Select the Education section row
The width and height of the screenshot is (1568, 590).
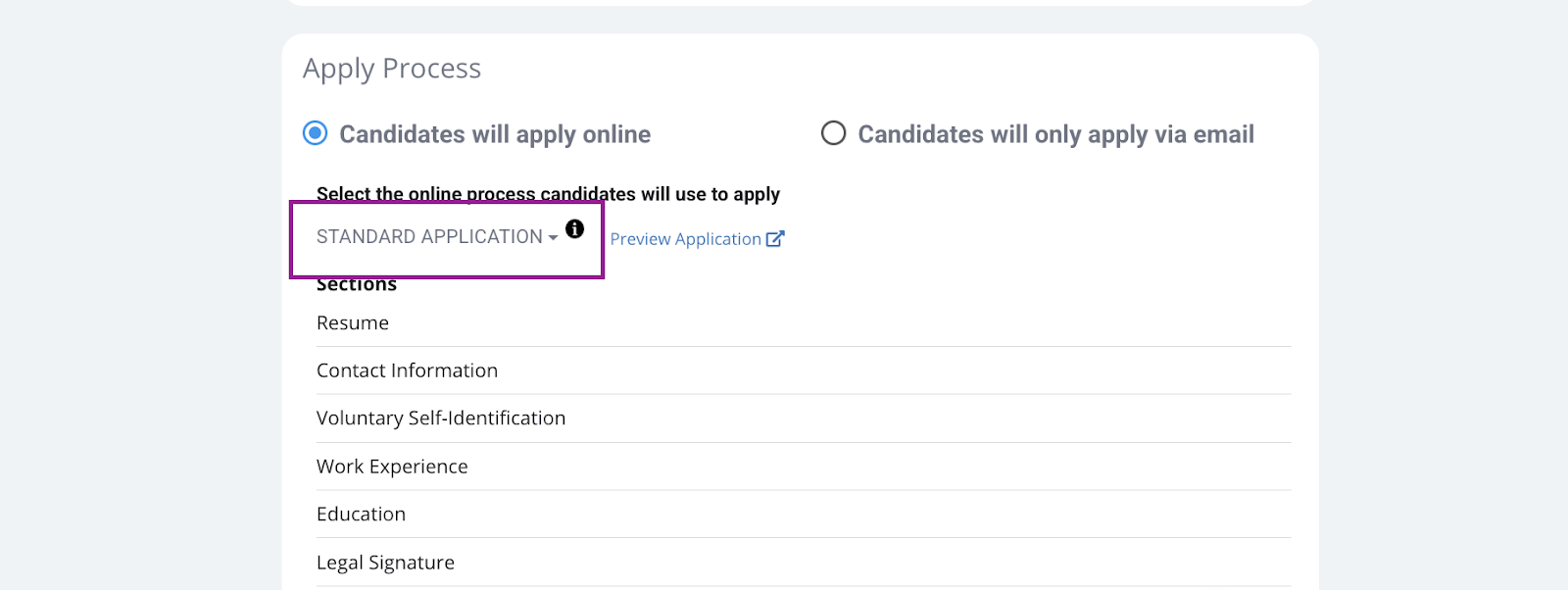(x=804, y=515)
